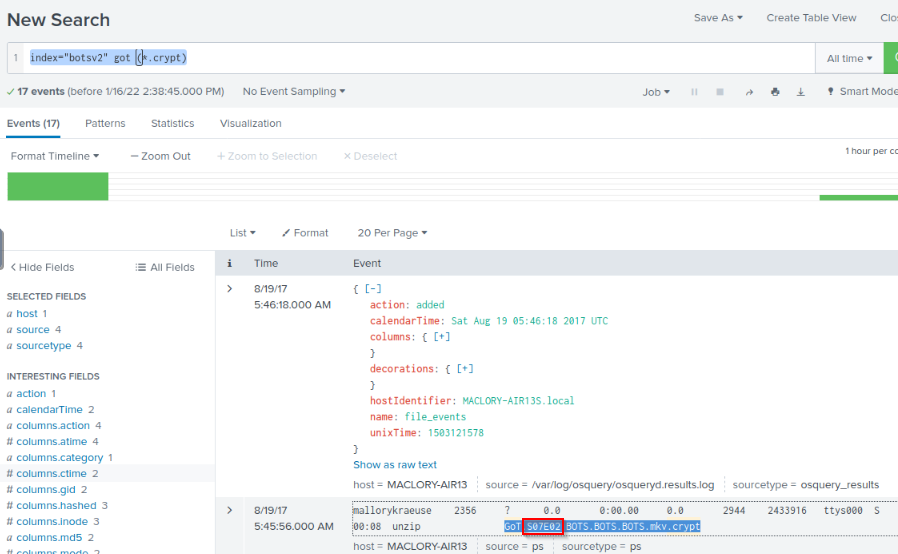Open the Format options

click(305, 233)
